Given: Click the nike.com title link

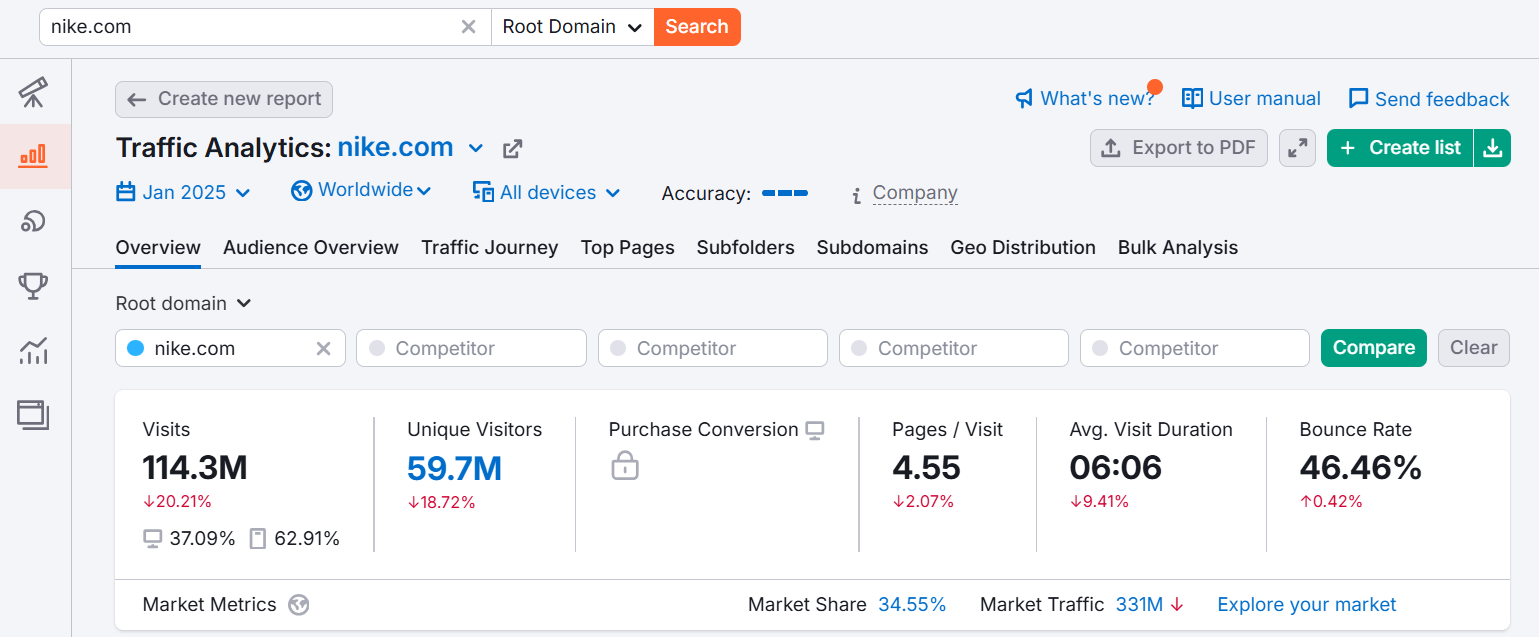Looking at the screenshot, I should pyautogui.click(x=395, y=148).
